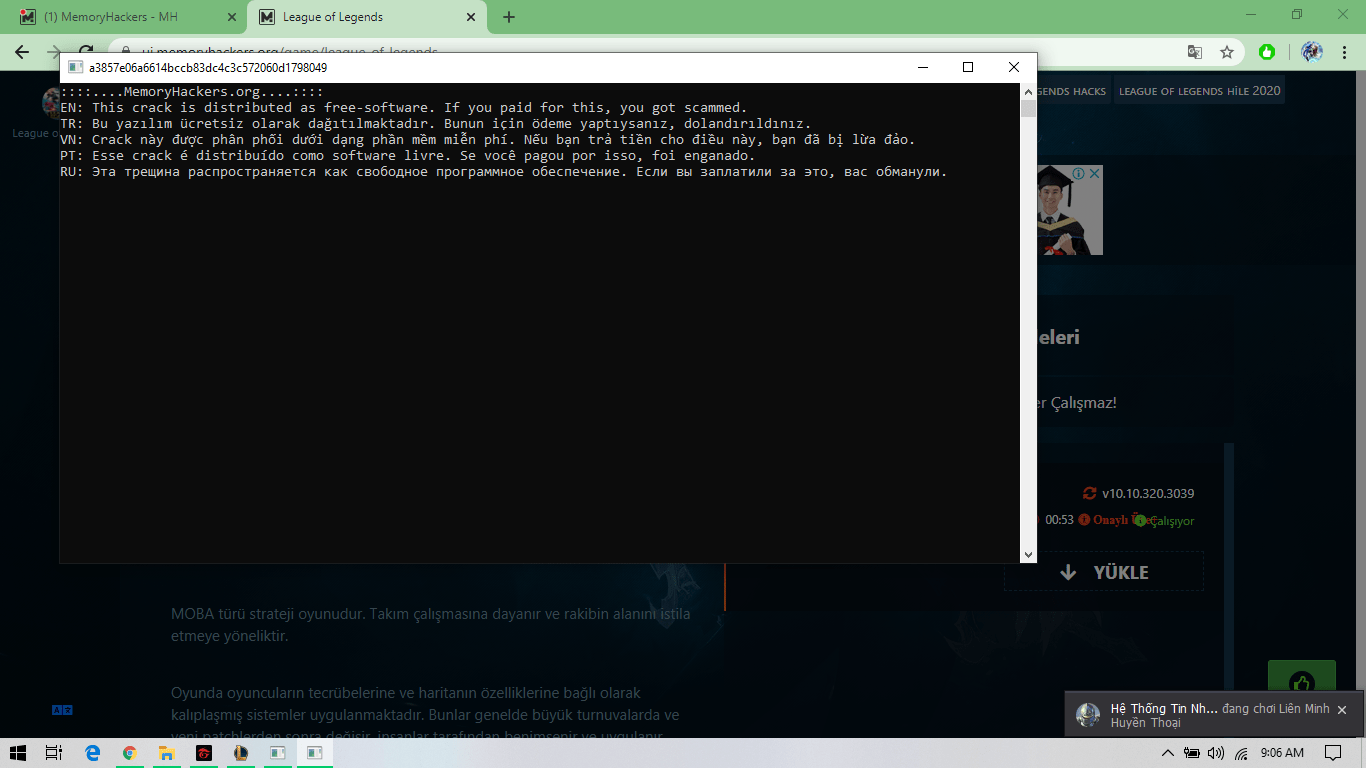Bookmark this page with the star icon

(x=1226, y=52)
